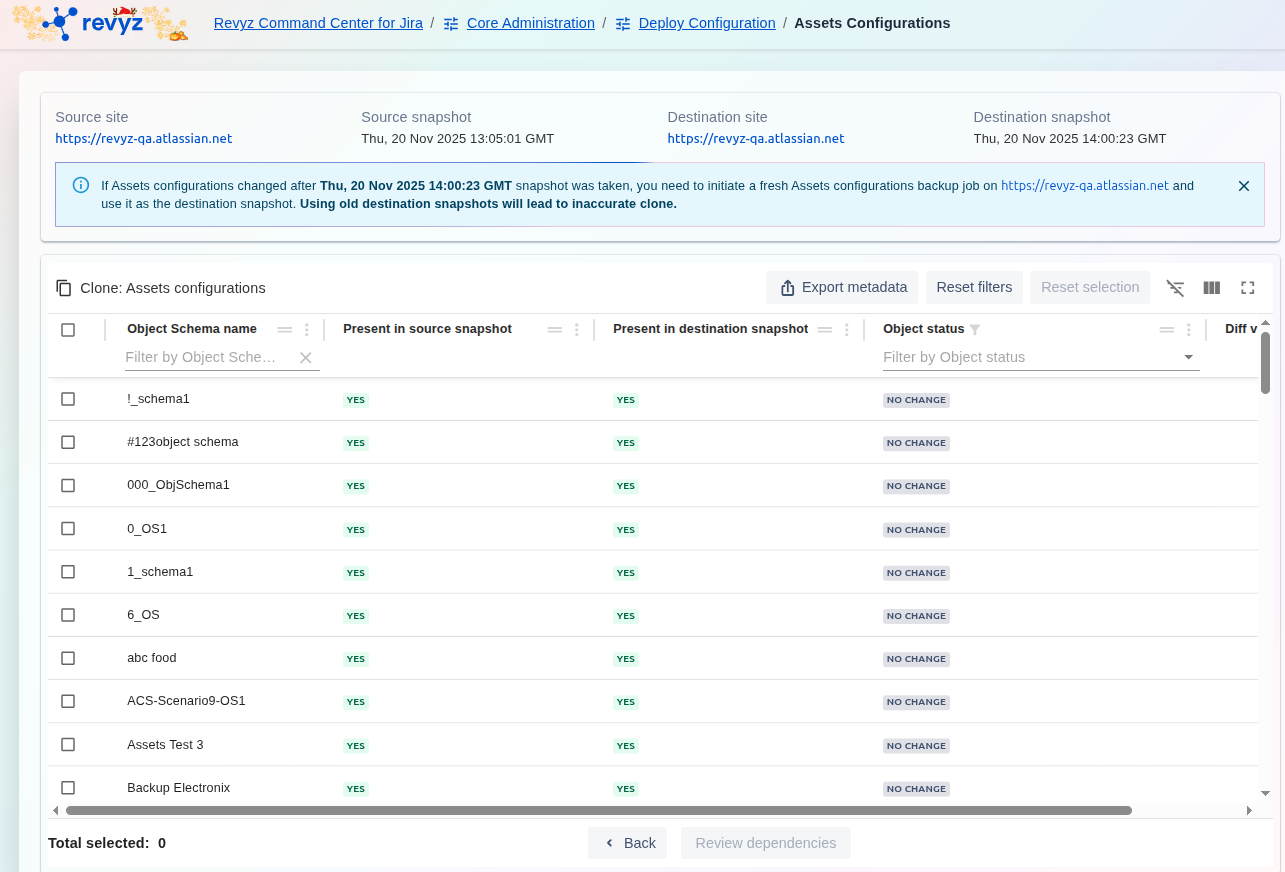The width and height of the screenshot is (1285, 872).
Task: Click the horizontal table scrollbar
Action: [598, 811]
